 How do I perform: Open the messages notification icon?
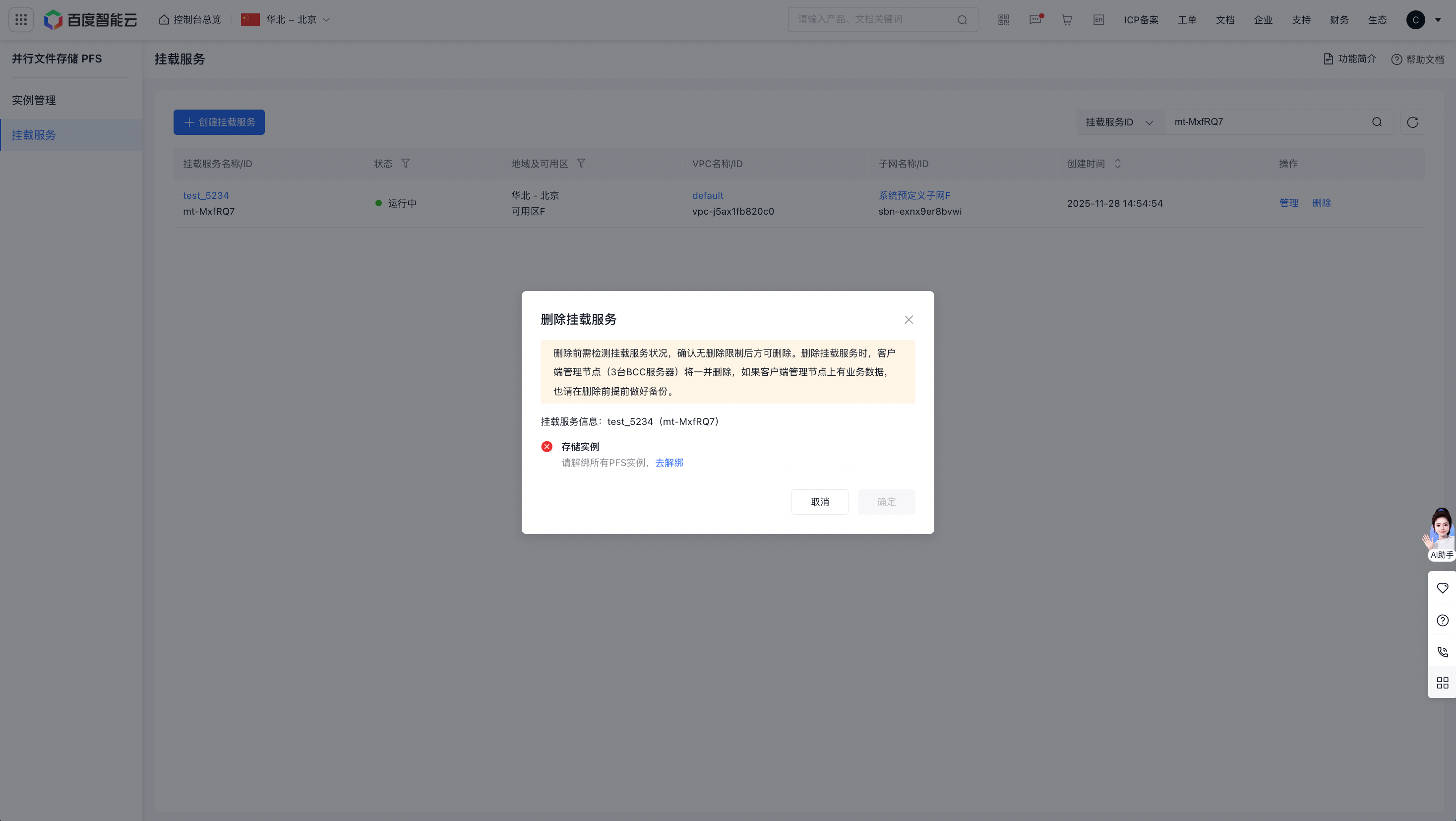(1035, 20)
